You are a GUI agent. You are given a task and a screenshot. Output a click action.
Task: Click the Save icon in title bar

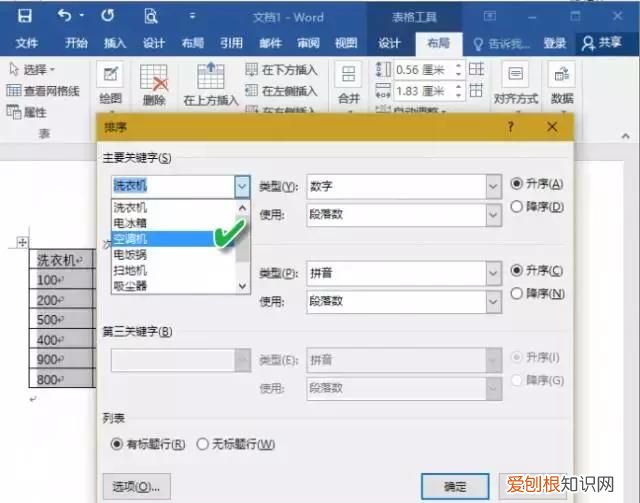24,16
